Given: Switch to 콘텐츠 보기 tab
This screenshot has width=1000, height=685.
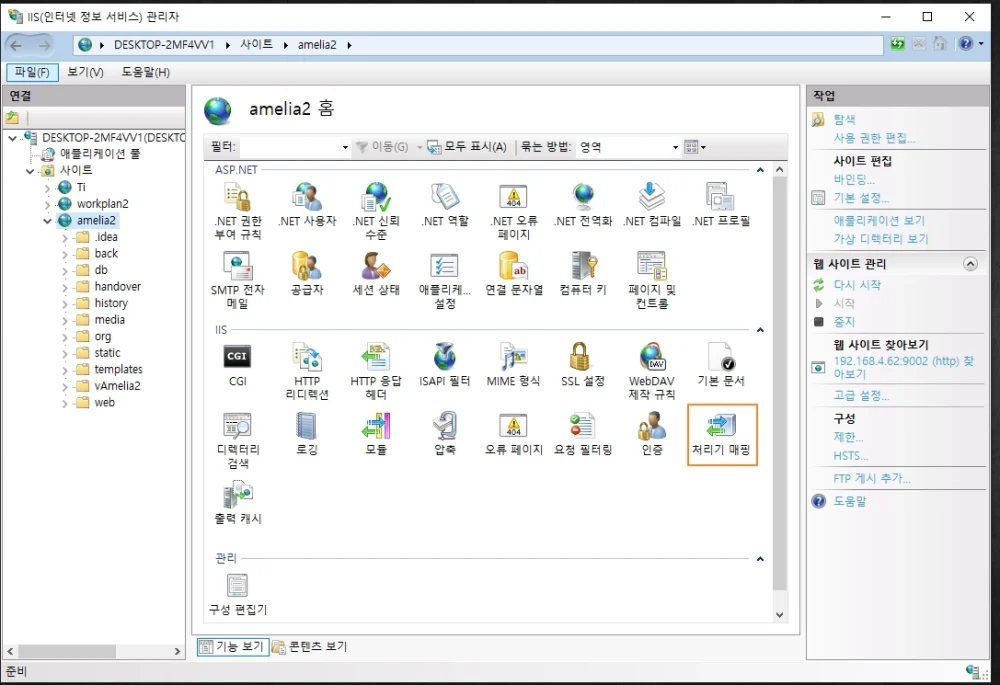Looking at the screenshot, I should tap(310, 647).
